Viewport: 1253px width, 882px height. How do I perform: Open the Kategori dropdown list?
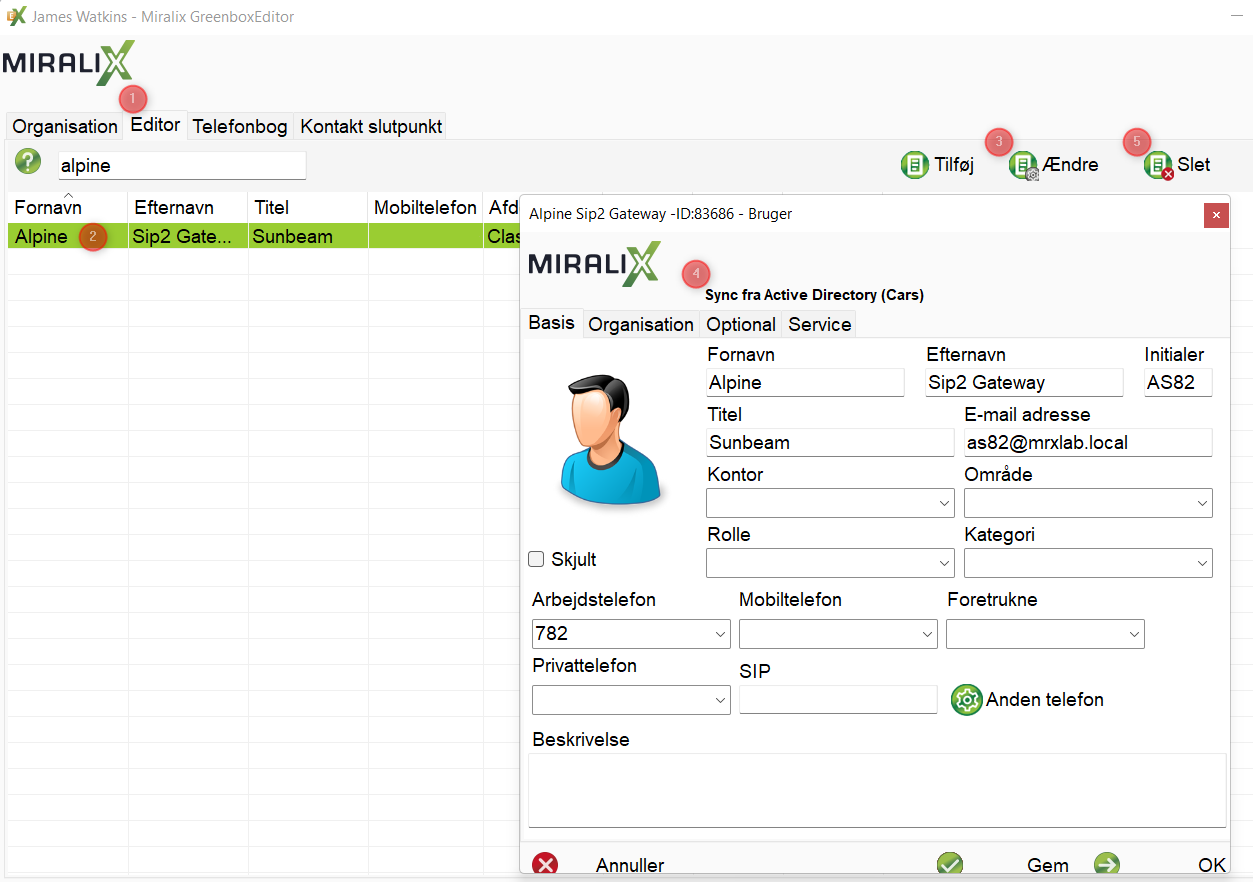tap(1202, 564)
